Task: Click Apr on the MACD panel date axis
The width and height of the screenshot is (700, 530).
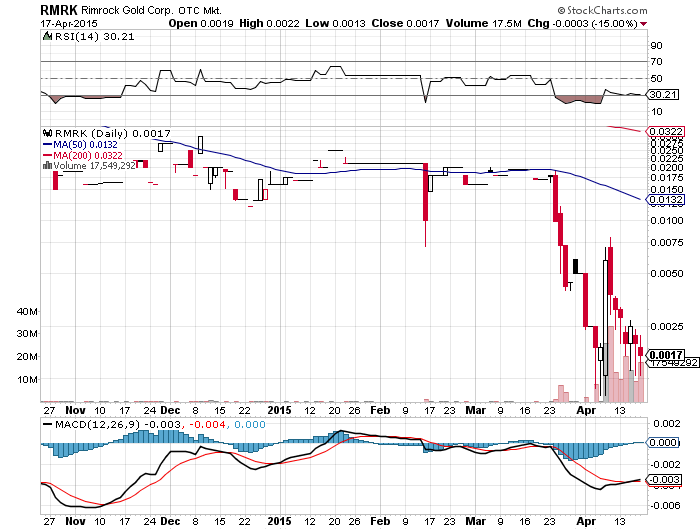Action: pyautogui.click(x=586, y=521)
